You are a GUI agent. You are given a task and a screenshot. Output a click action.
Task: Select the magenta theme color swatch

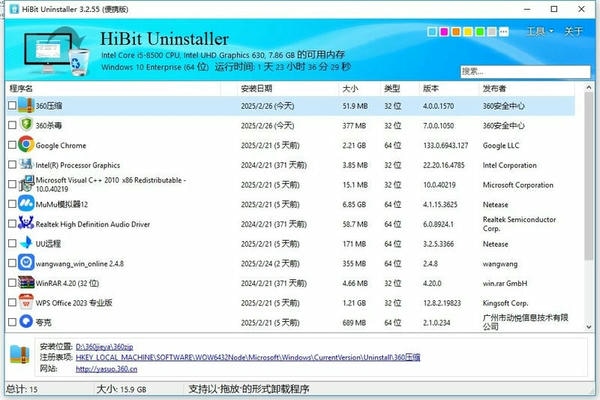point(444,31)
